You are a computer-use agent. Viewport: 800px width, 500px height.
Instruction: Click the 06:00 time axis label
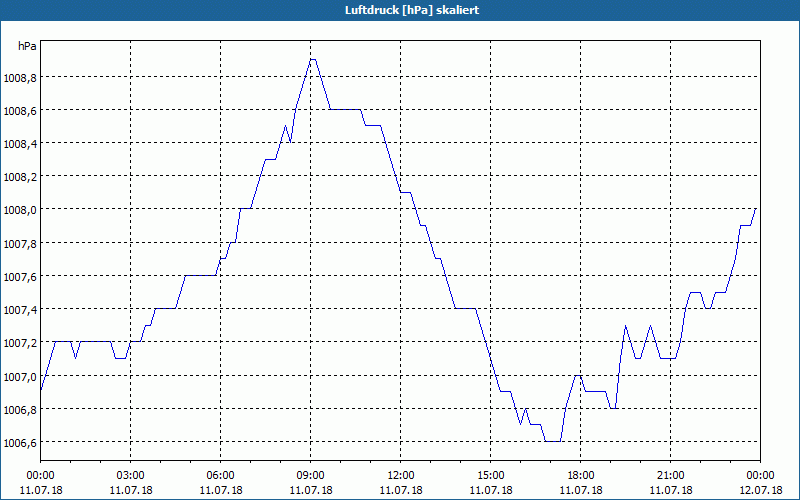point(220,476)
